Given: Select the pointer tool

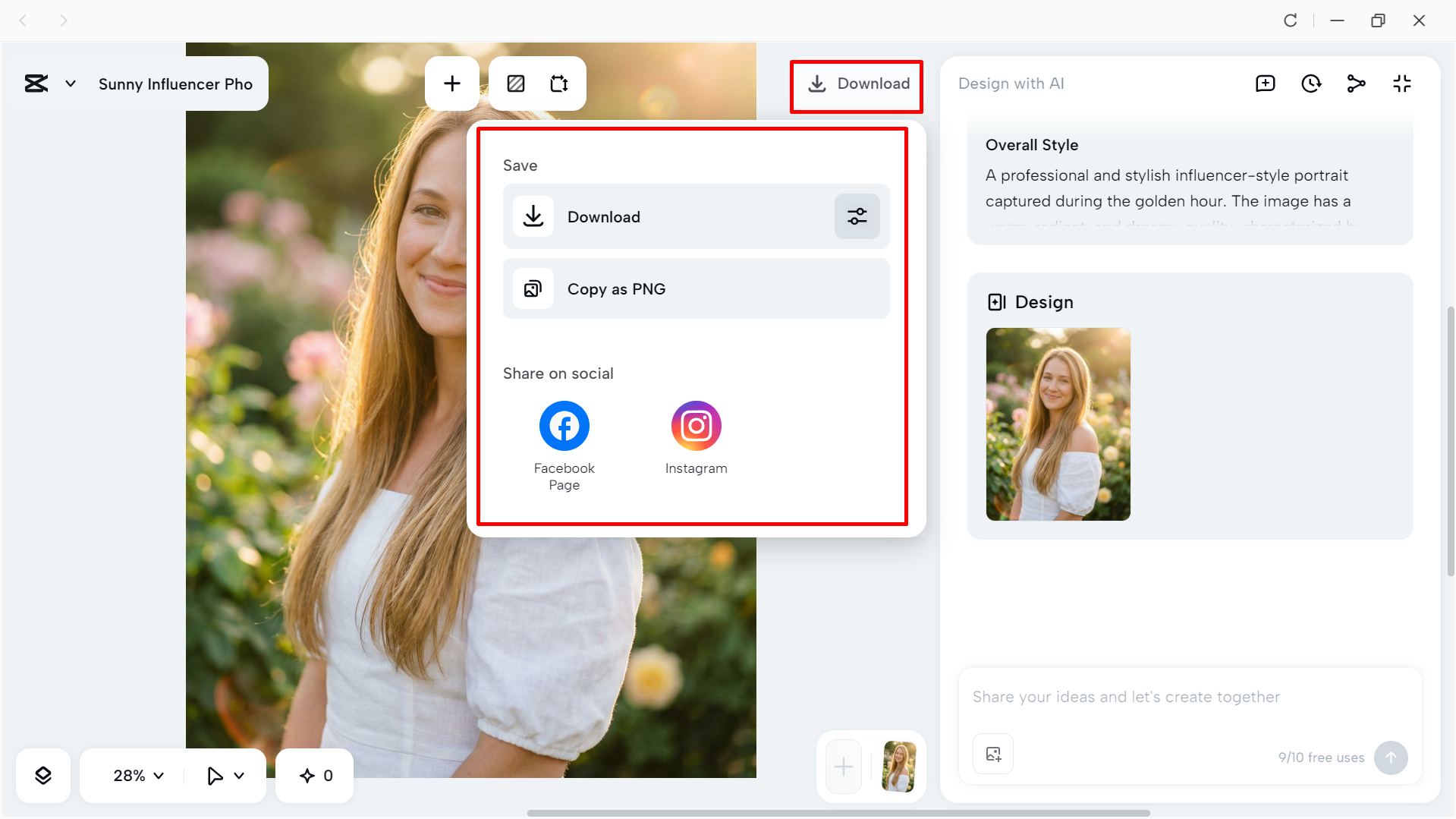Looking at the screenshot, I should click(215, 776).
